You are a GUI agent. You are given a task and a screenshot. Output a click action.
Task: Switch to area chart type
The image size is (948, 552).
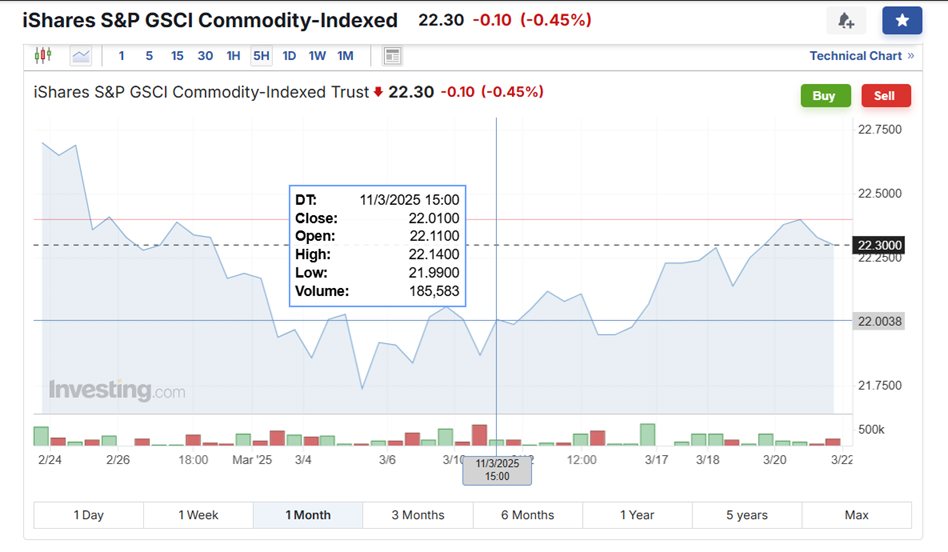80,56
